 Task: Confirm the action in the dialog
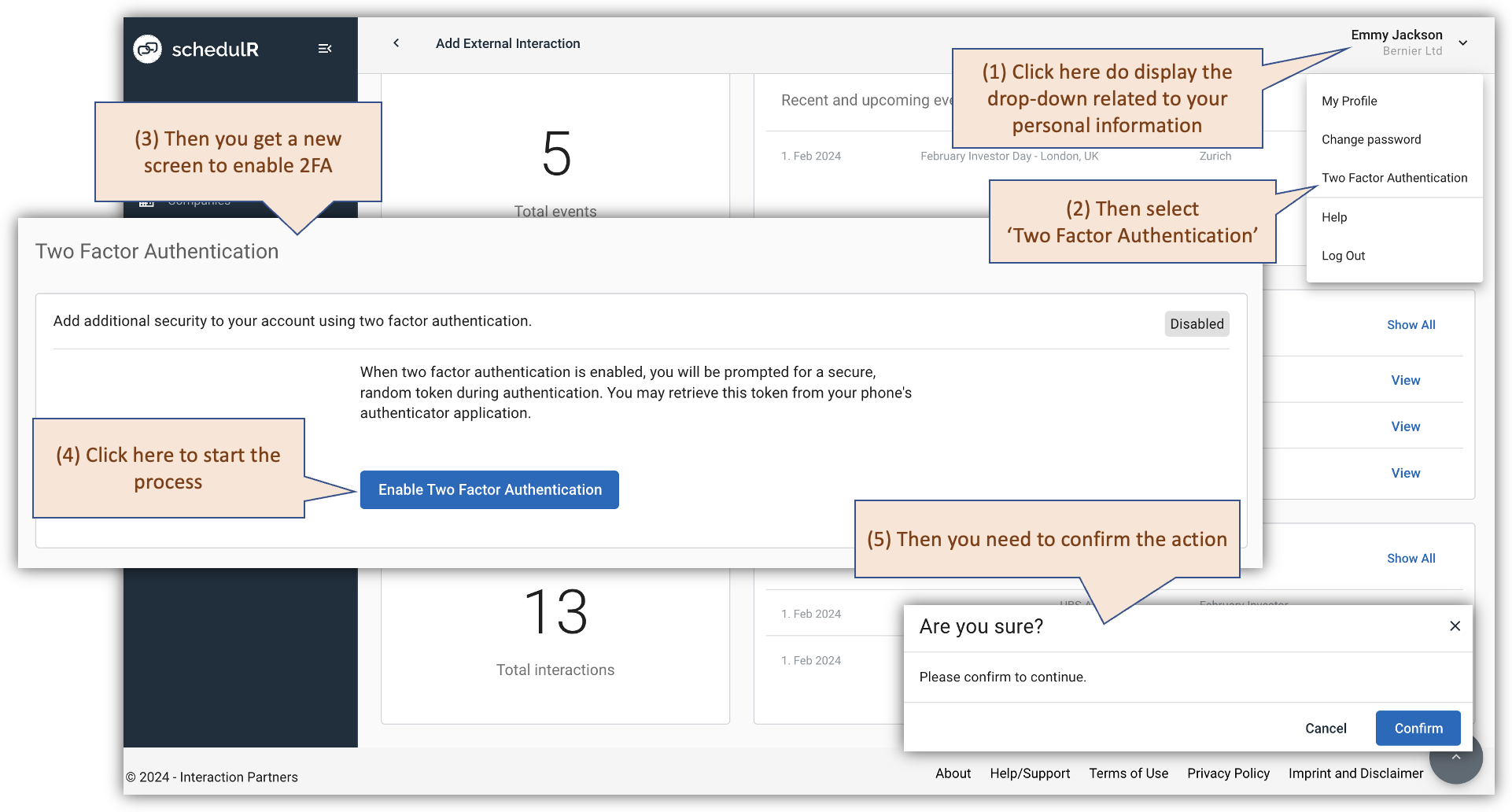[x=1418, y=729]
